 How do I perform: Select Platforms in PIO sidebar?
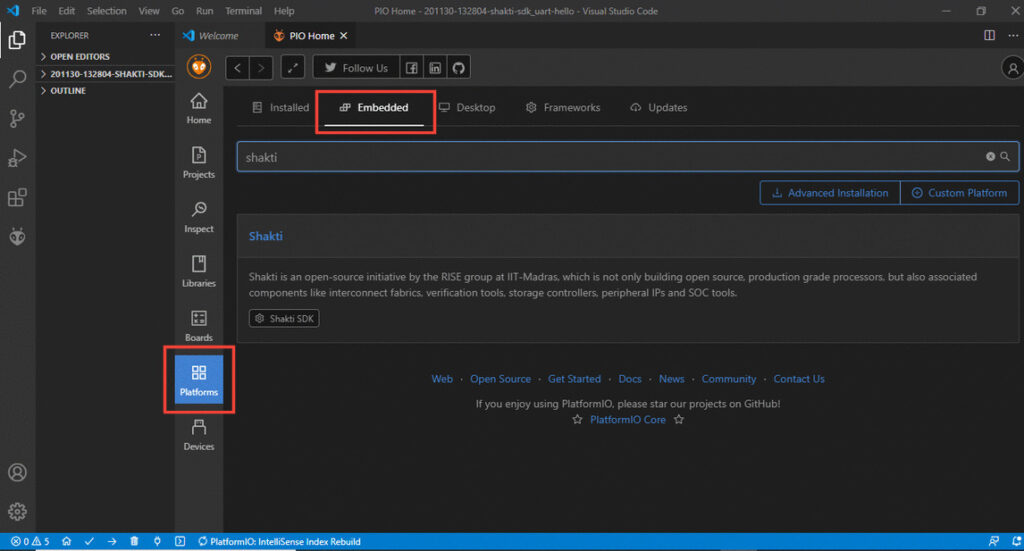pos(199,380)
